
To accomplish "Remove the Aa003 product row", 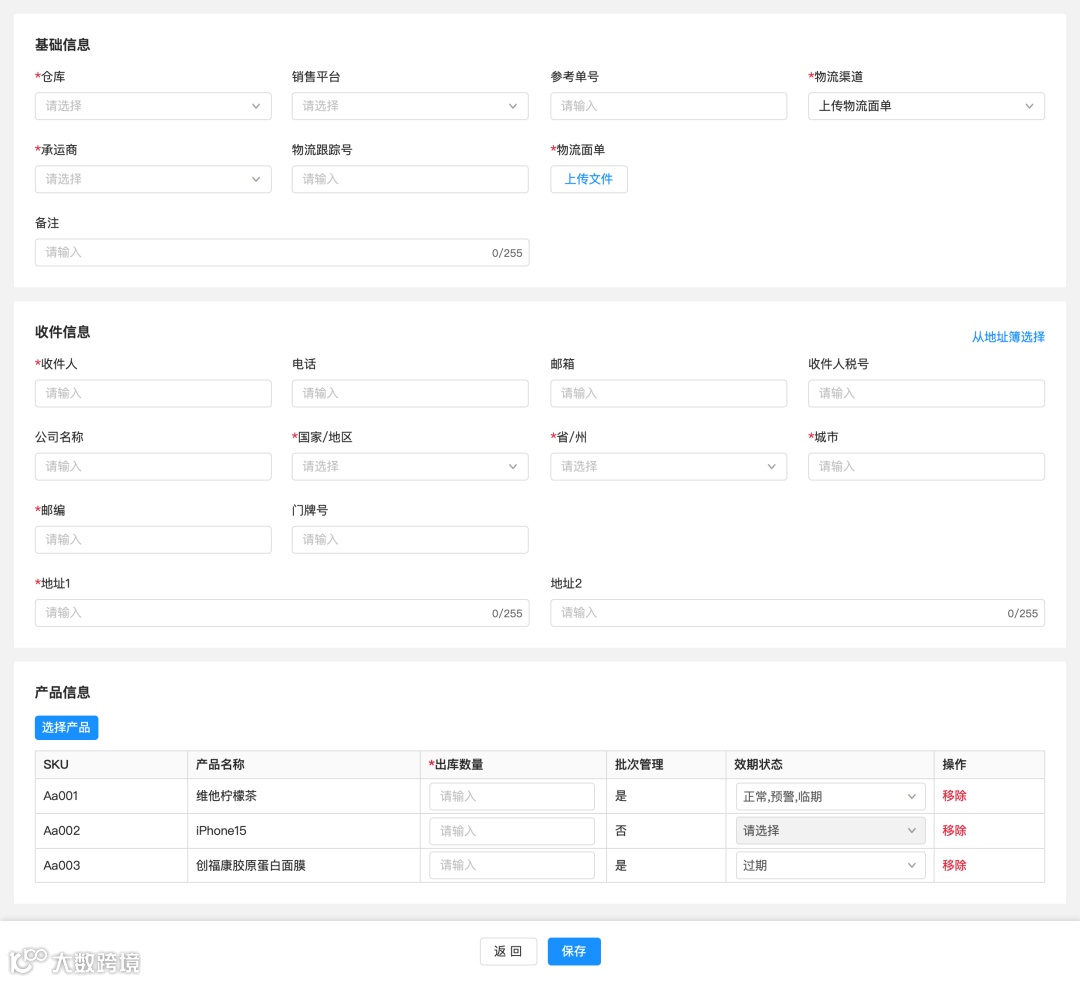I will pos(953,865).
